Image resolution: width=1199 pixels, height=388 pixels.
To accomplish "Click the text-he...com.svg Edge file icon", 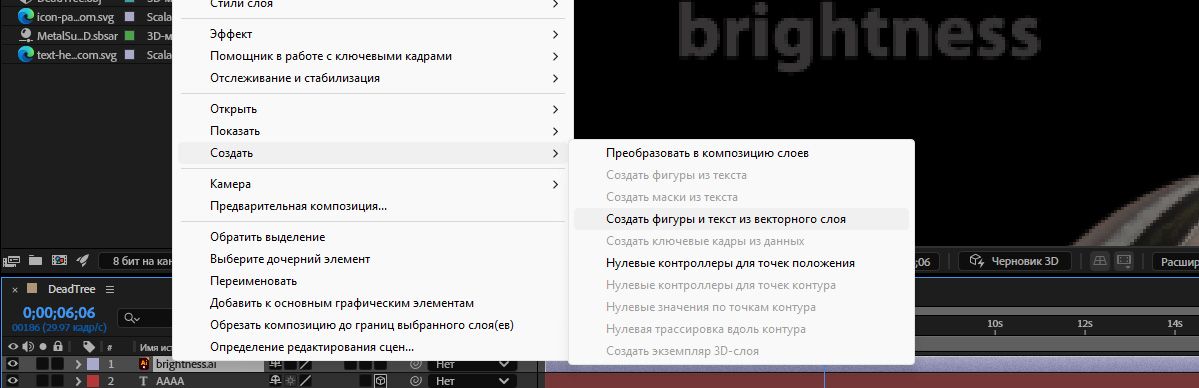I will tap(25, 55).
